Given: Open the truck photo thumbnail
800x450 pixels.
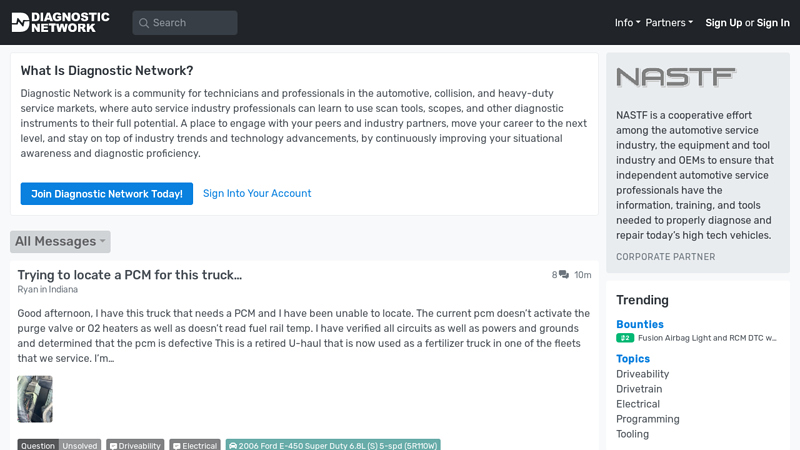Looking at the screenshot, I should [x=35, y=399].
